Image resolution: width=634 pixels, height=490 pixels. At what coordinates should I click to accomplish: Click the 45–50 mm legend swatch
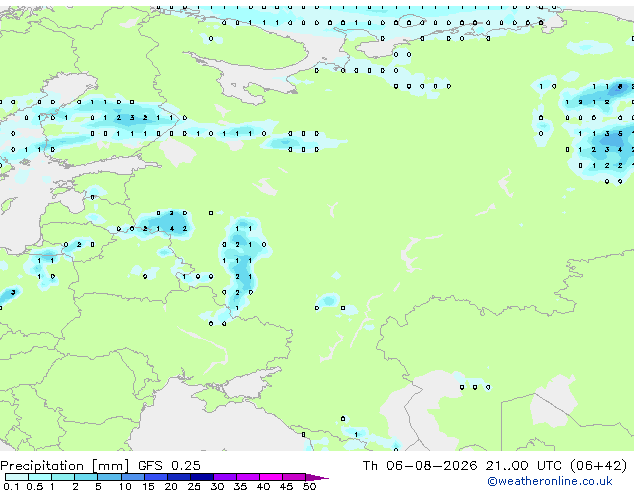click(x=294, y=477)
